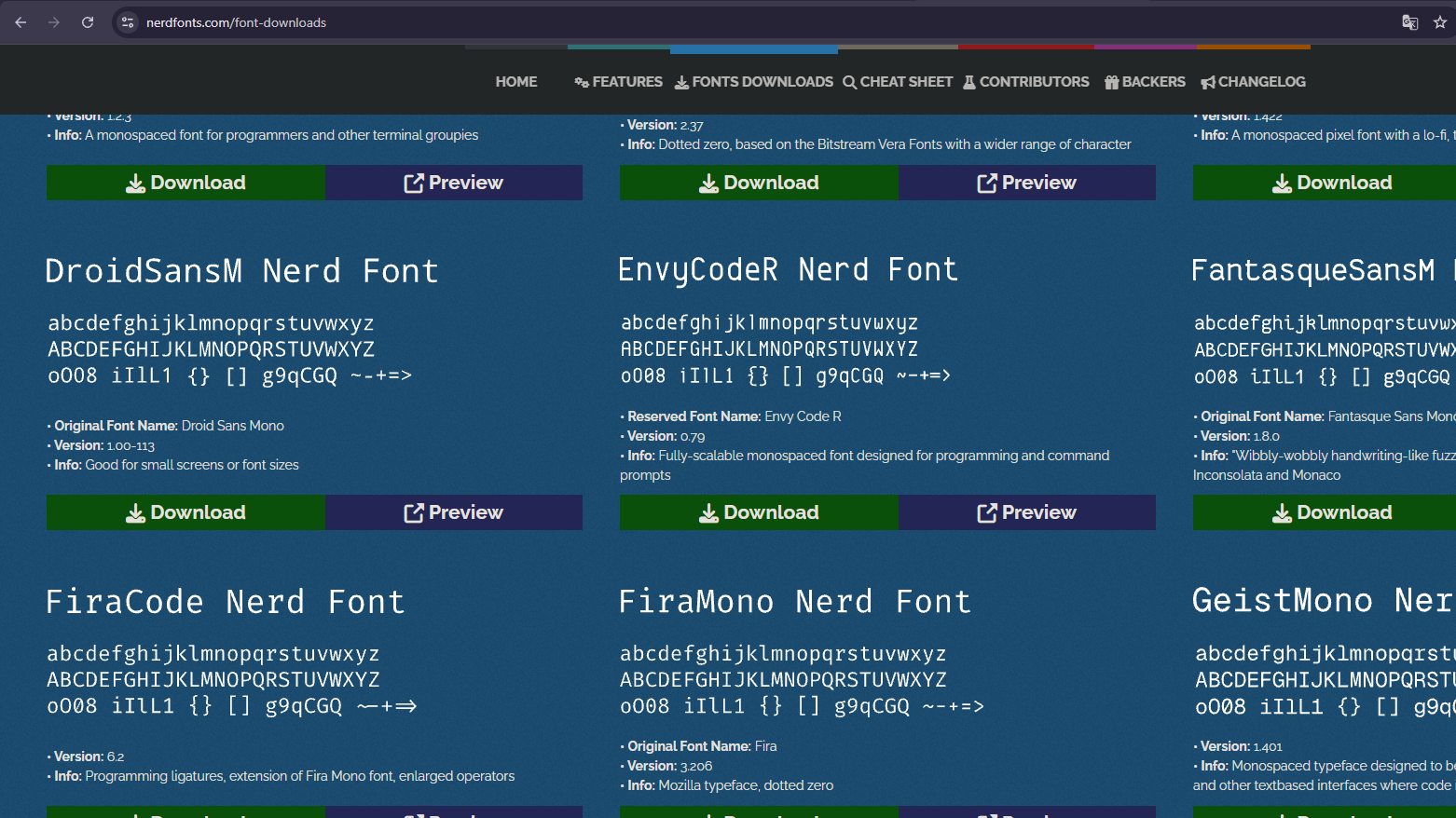
Task: Click the gears icon beside FEATURES
Action: point(583,81)
